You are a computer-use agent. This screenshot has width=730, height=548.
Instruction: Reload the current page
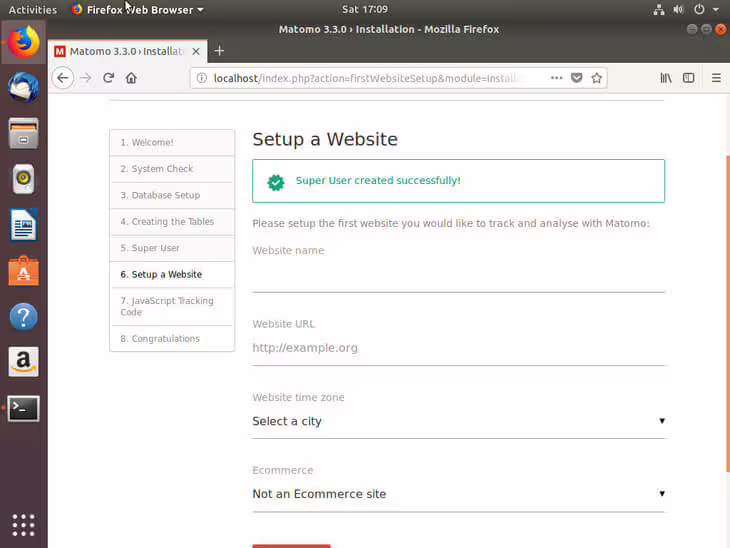click(108, 78)
